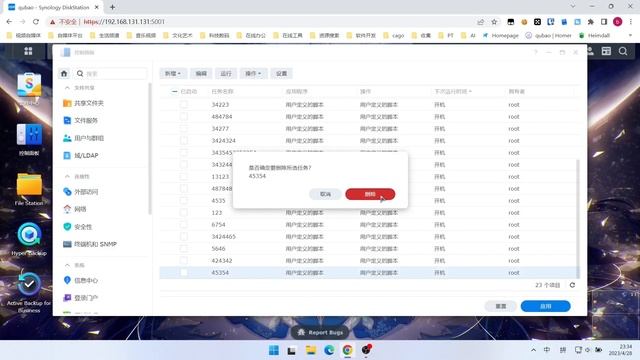Image resolution: width=640 pixels, height=360 pixels.
Task: Collapse the 系统 sidebar group
Action: click(67, 265)
